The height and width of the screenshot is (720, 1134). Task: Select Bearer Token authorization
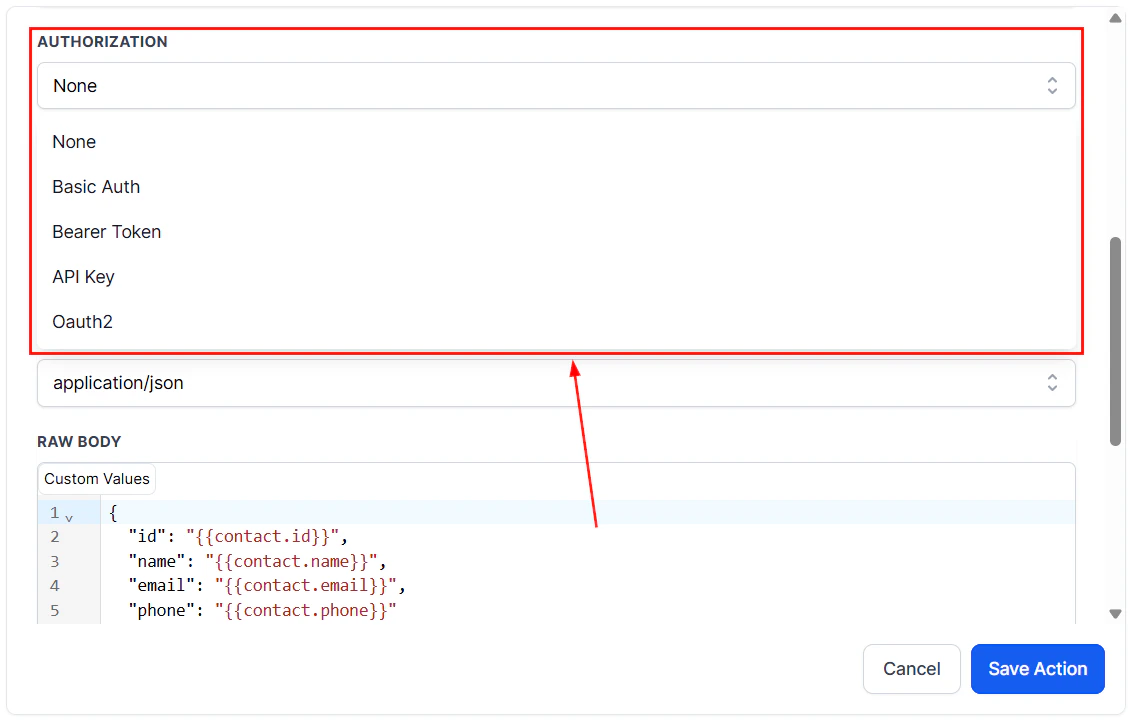pos(106,232)
